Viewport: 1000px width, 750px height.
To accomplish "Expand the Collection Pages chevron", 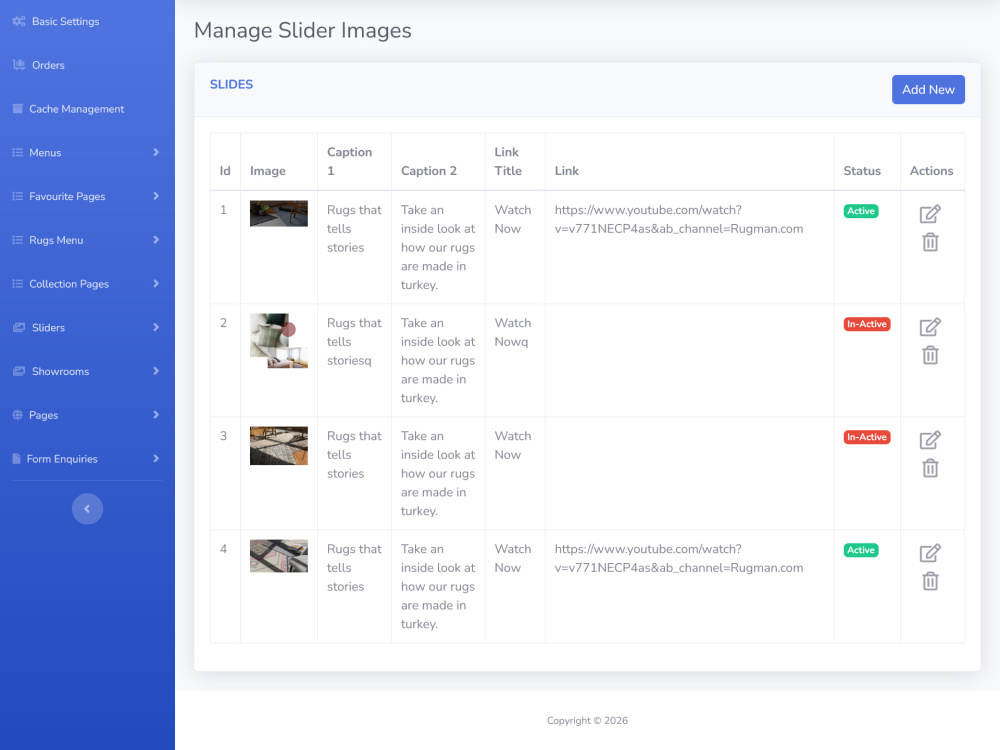I will pyautogui.click(x=156, y=284).
